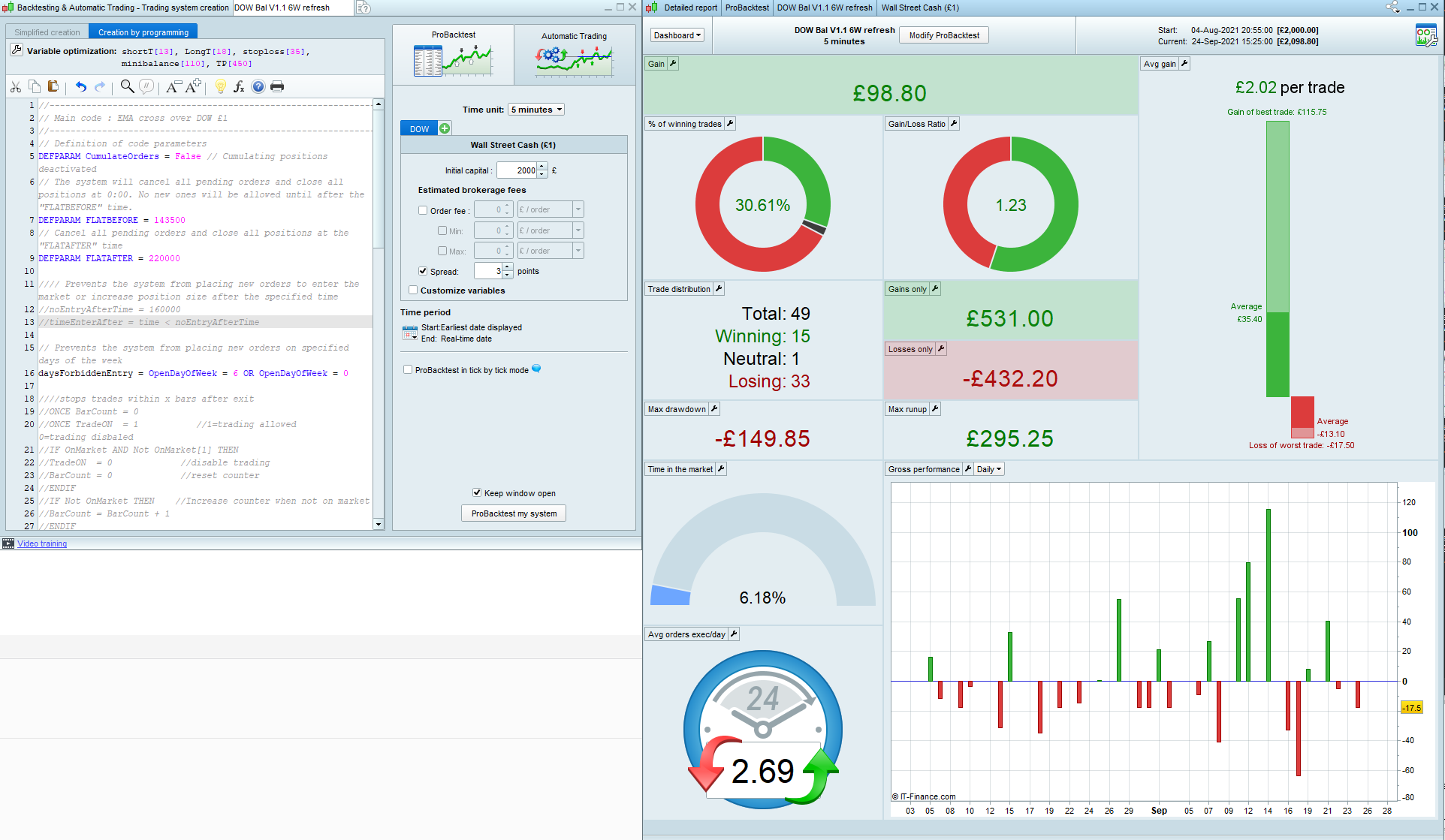The height and width of the screenshot is (840, 1445).
Task: Click the print code icon
Action: click(x=277, y=87)
